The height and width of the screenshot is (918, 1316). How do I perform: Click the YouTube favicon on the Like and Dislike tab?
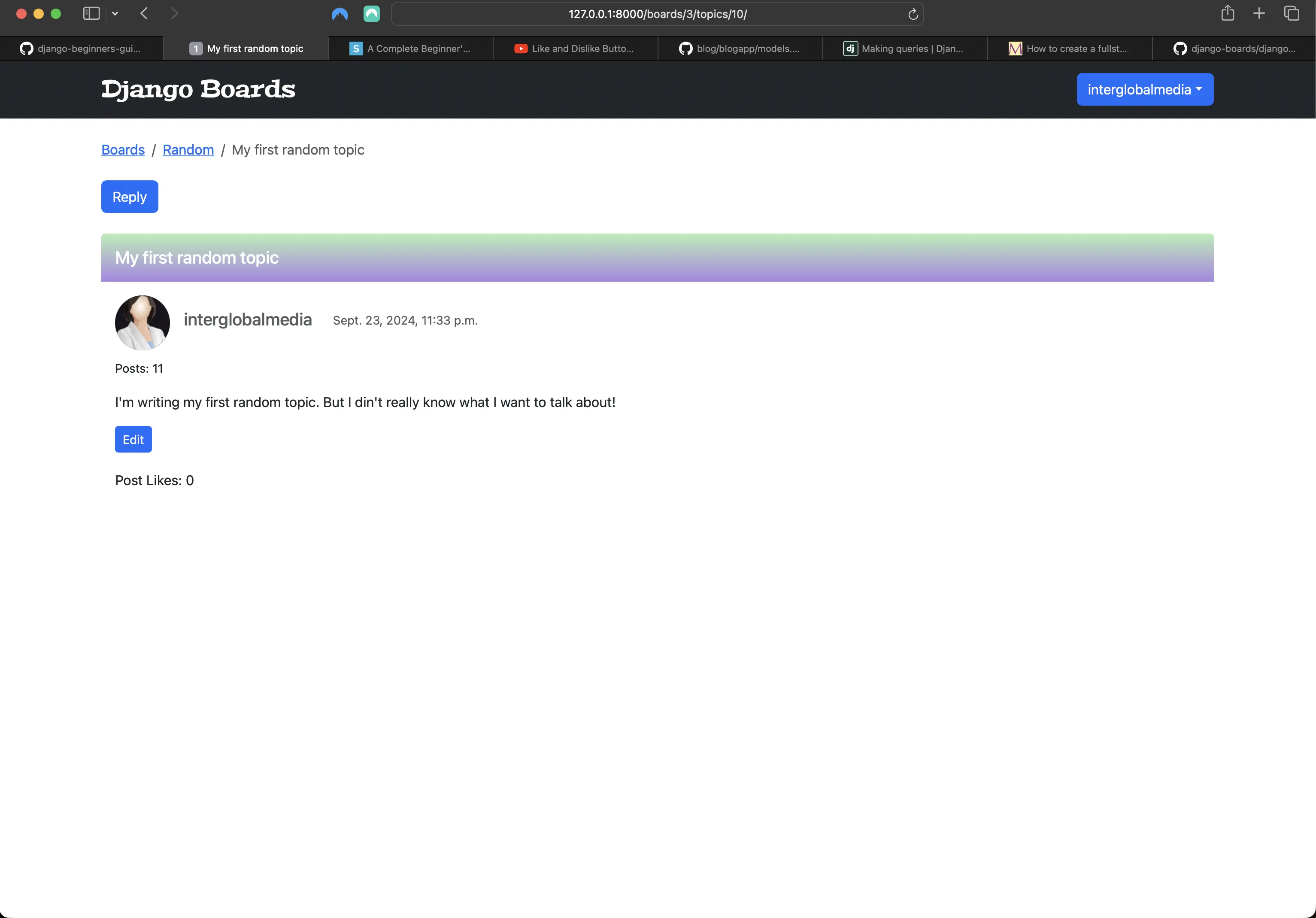(x=521, y=49)
